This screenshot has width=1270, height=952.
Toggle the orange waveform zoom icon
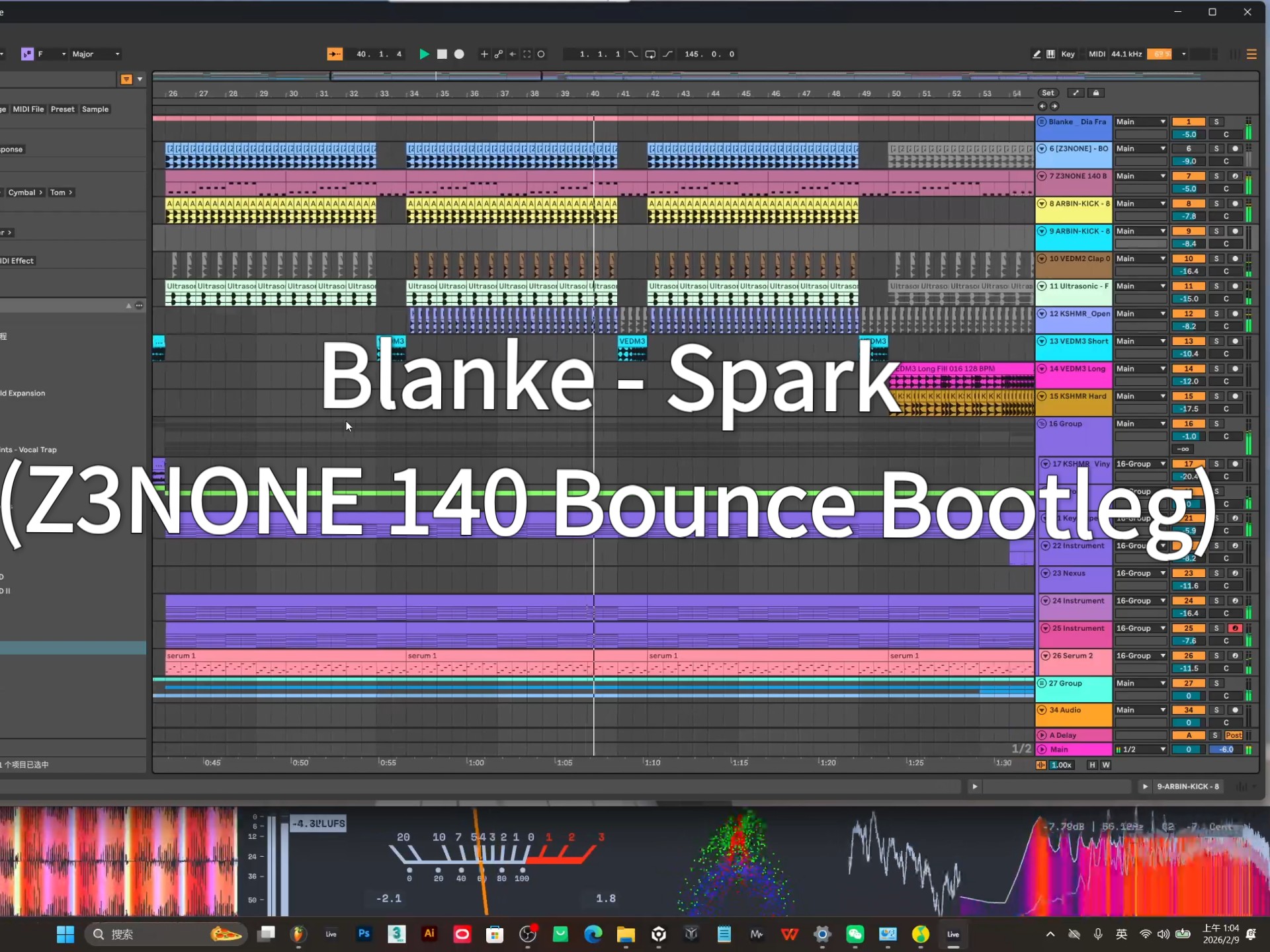coord(1041,765)
